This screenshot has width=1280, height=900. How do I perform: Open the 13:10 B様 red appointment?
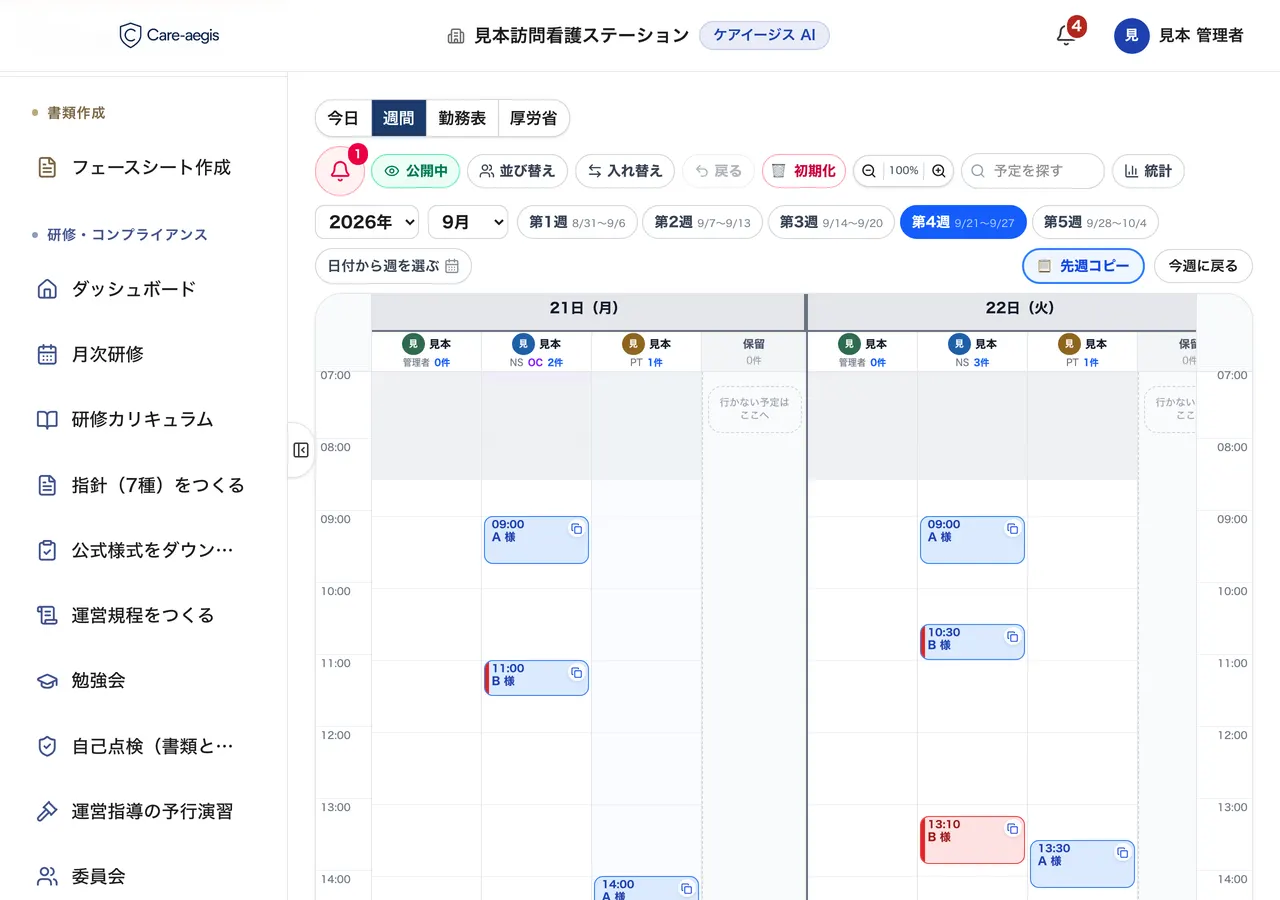coord(972,840)
